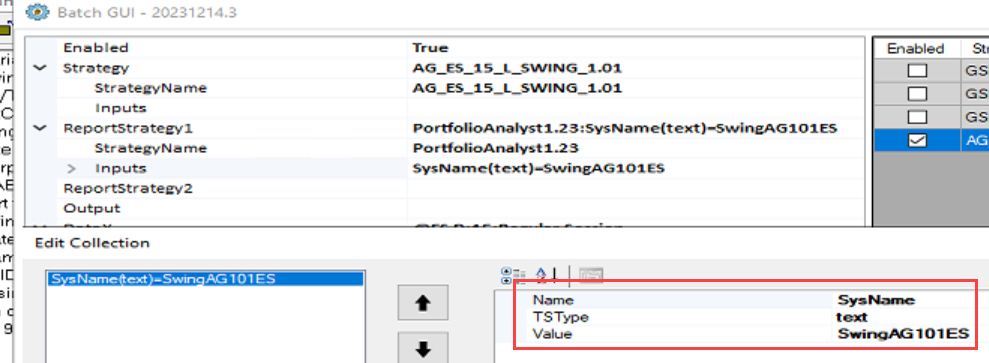Sort properties alphabetically with A-Z icon
The width and height of the screenshot is (989, 363).
(546, 275)
